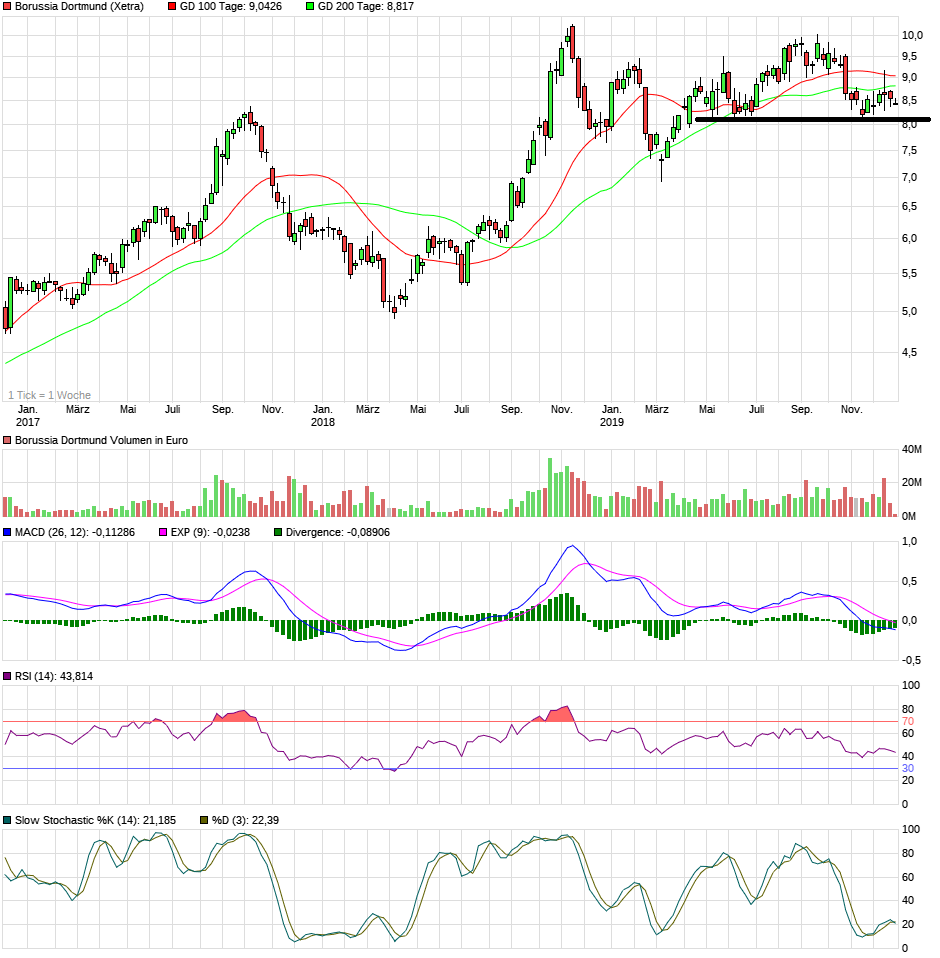Click the red Borussia Dortmund (Xetra) legend swatch
This screenshot has width=940, height=958.
[7, 7]
